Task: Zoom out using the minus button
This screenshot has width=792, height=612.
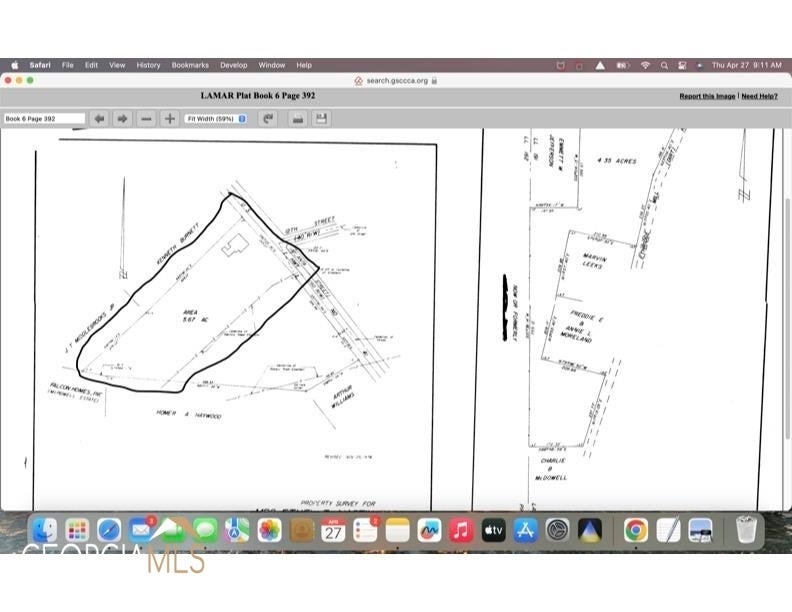Action: pyautogui.click(x=147, y=118)
